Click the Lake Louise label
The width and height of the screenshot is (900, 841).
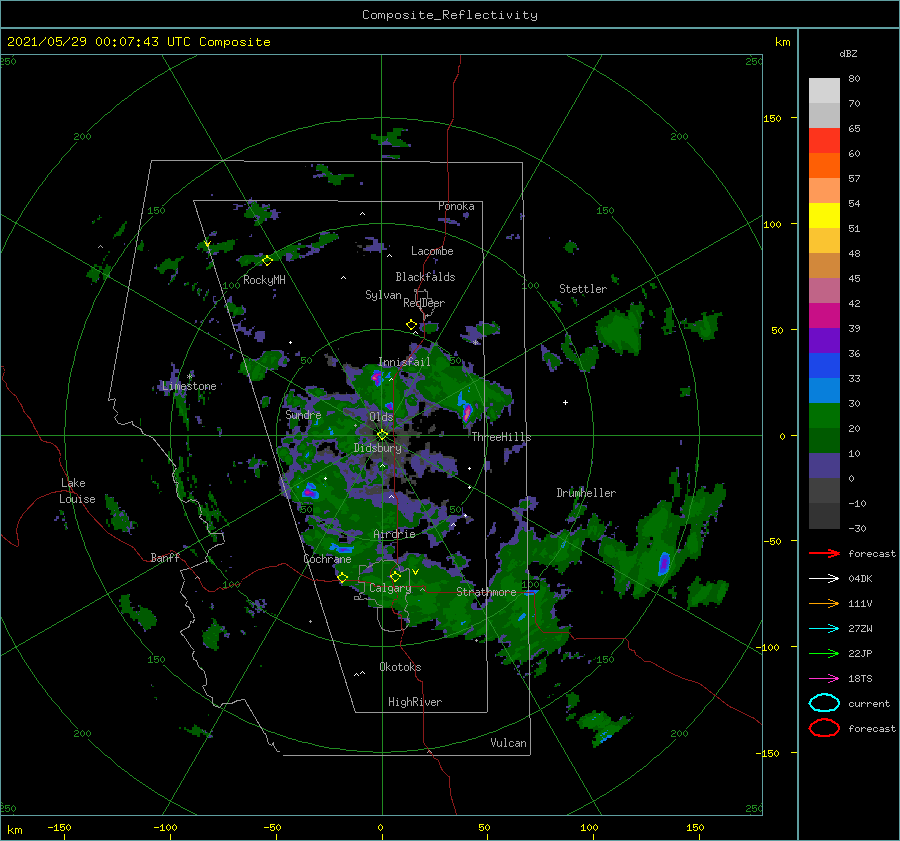(x=78, y=491)
